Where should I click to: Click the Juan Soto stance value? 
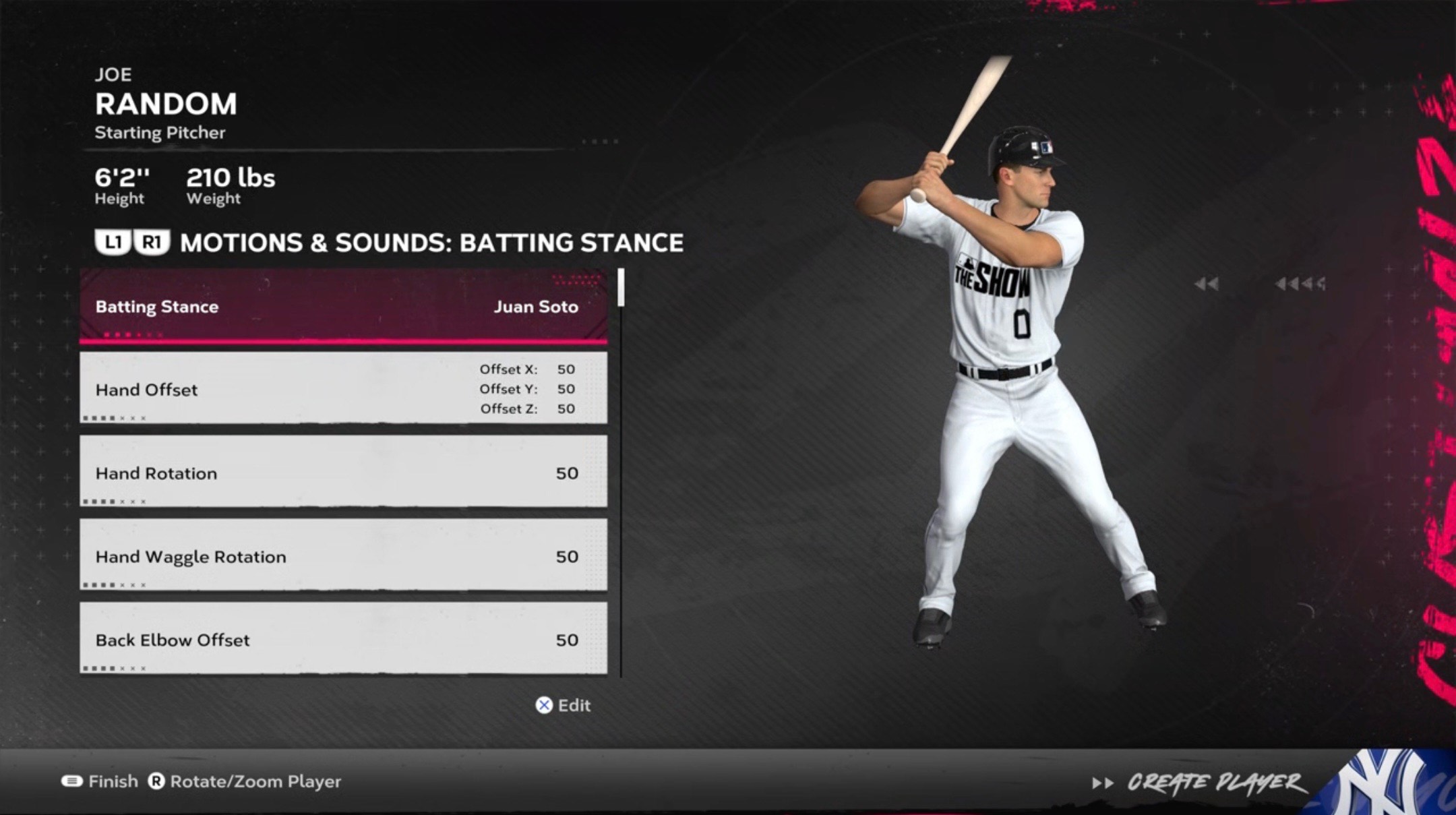coord(536,307)
